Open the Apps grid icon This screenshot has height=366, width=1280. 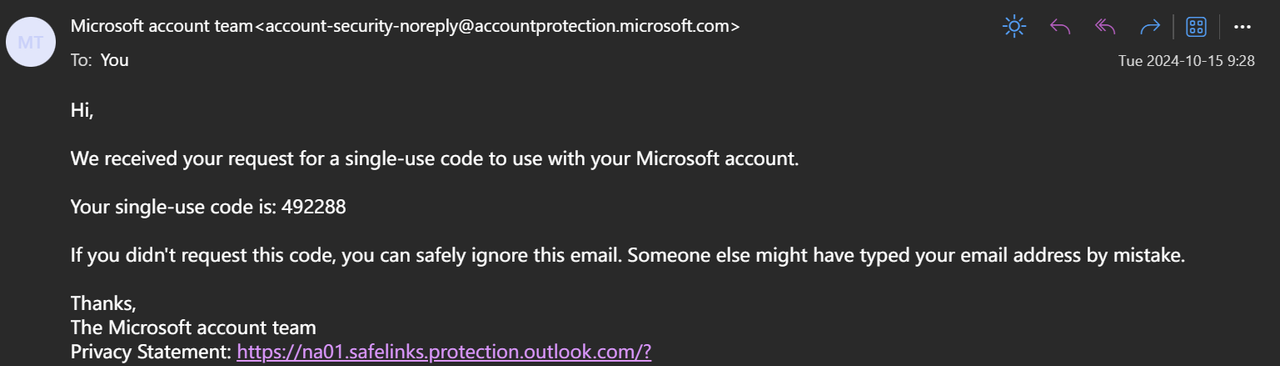[1196, 27]
